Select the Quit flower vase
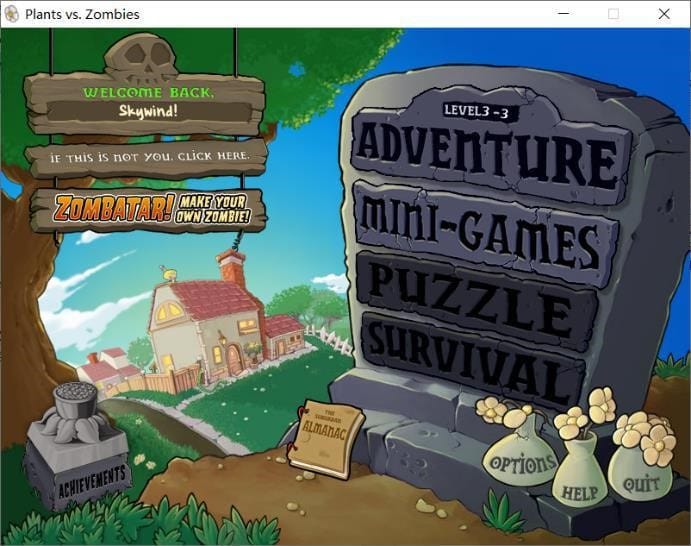The width and height of the screenshot is (691, 546). [640, 472]
